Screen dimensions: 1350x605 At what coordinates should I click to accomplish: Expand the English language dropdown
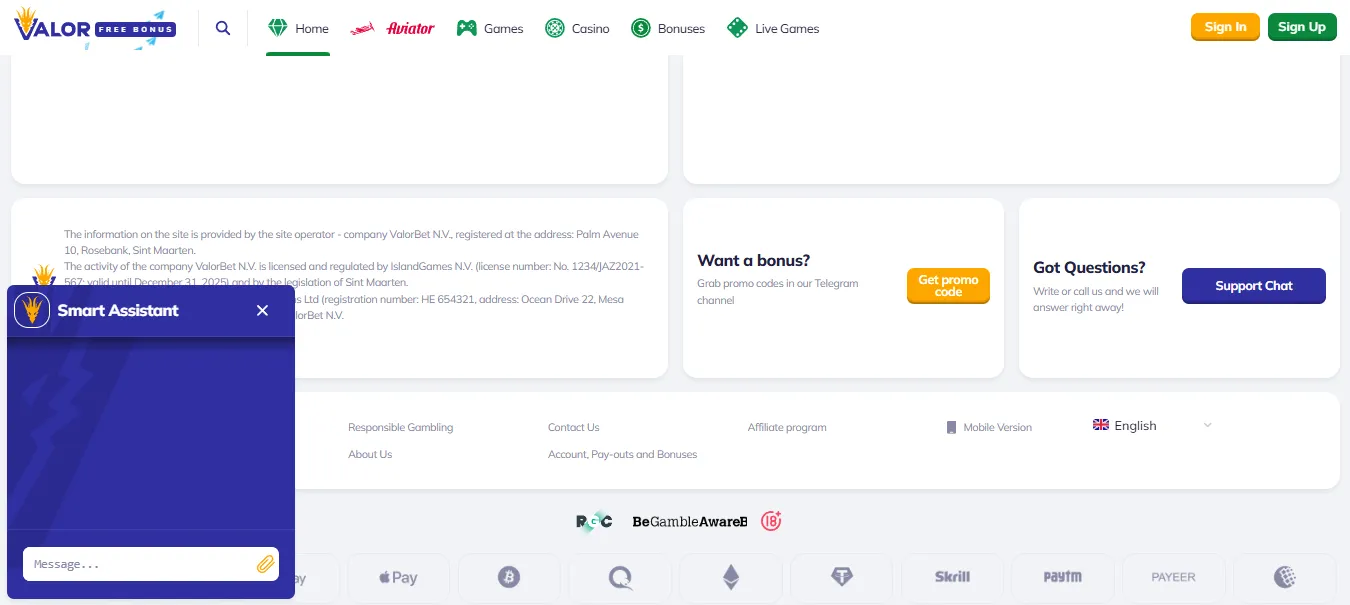click(x=1152, y=426)
